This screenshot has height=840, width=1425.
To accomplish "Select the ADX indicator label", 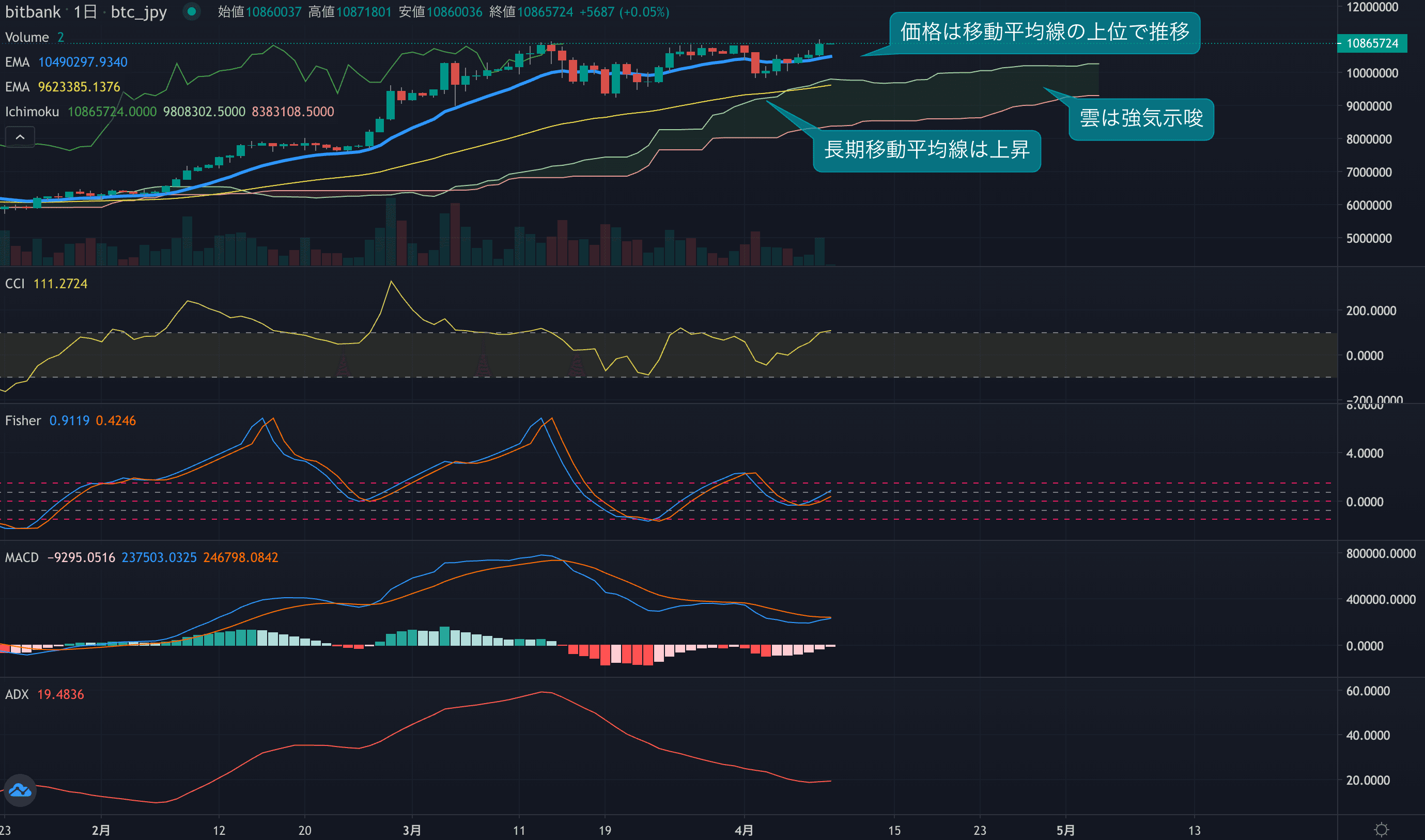I will 17,694.
